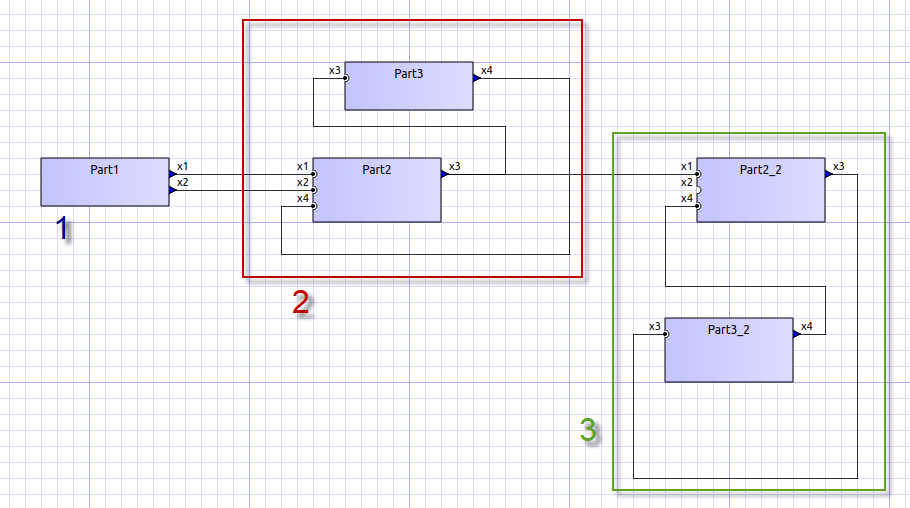Click the Part1 title text
910x508 pixels.
(x=104, y=170)
